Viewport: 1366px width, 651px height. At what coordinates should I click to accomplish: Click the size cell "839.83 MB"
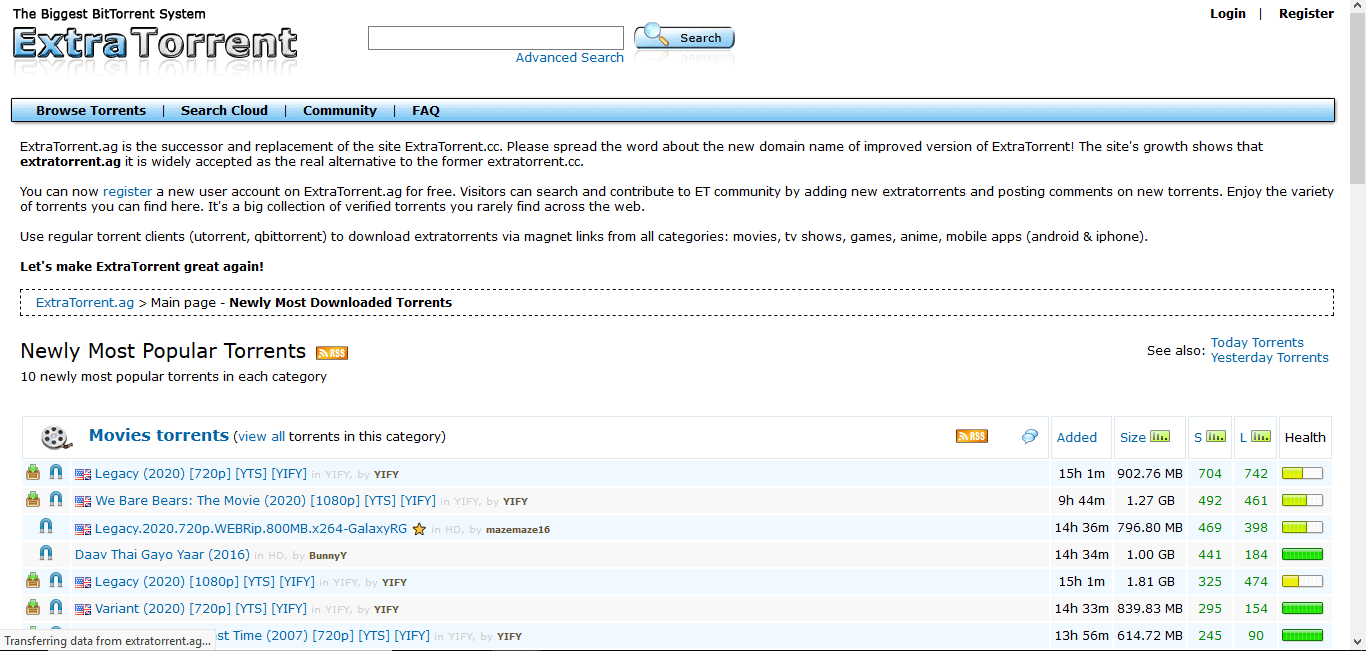[1150, 609]
